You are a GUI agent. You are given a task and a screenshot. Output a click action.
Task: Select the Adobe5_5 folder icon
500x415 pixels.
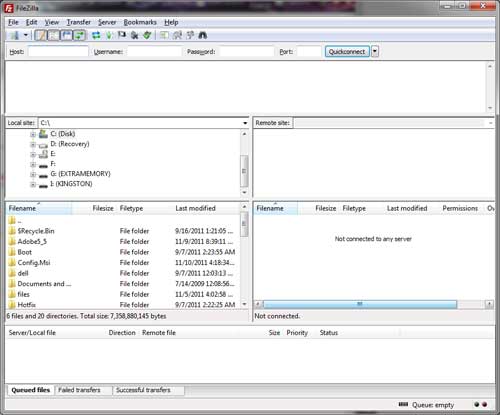pos(12,241)
